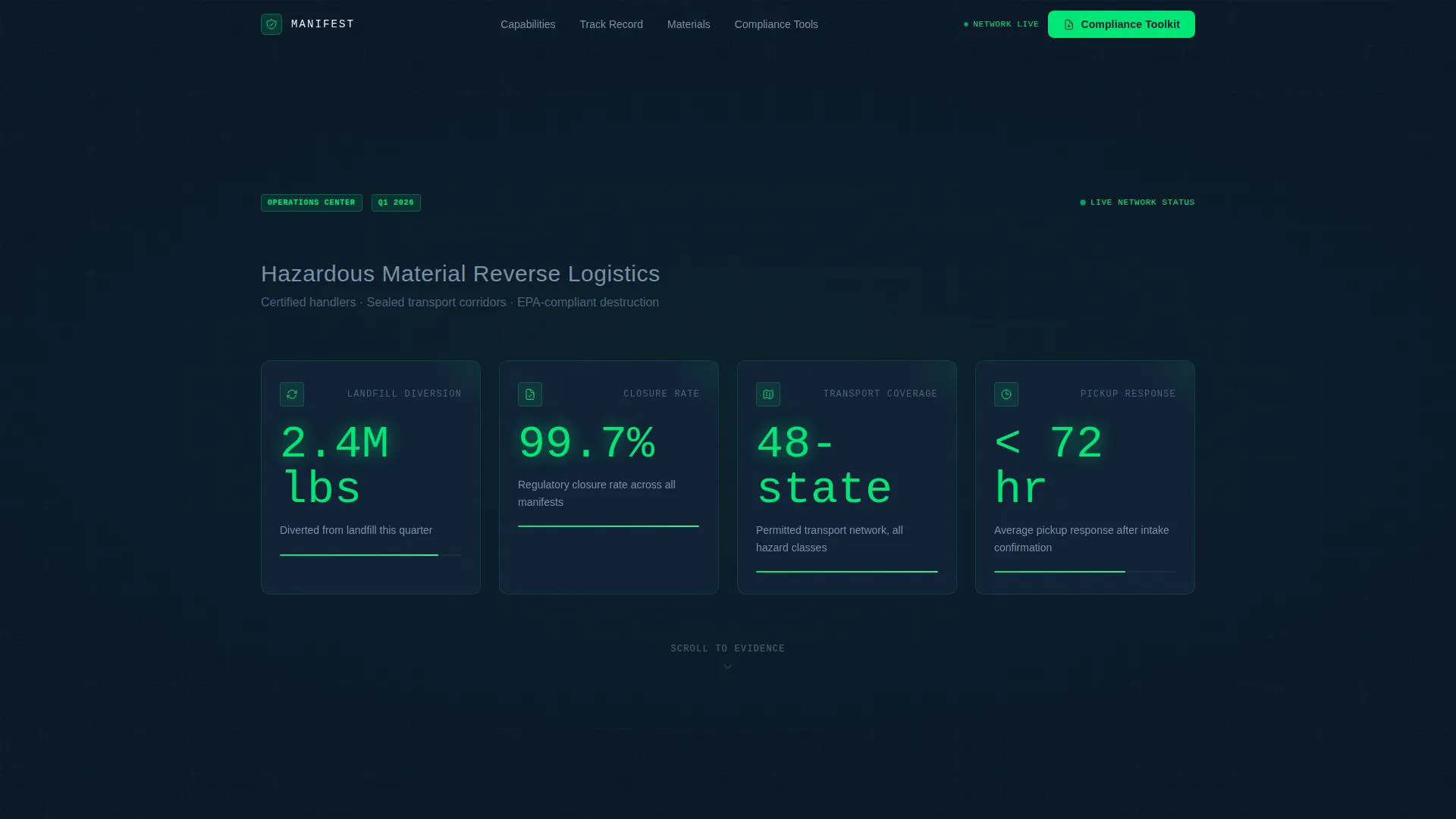This screenshot has width=1456, height=819.
Task: Open the Capabilities nav item
Action: [x=528, y=24]
